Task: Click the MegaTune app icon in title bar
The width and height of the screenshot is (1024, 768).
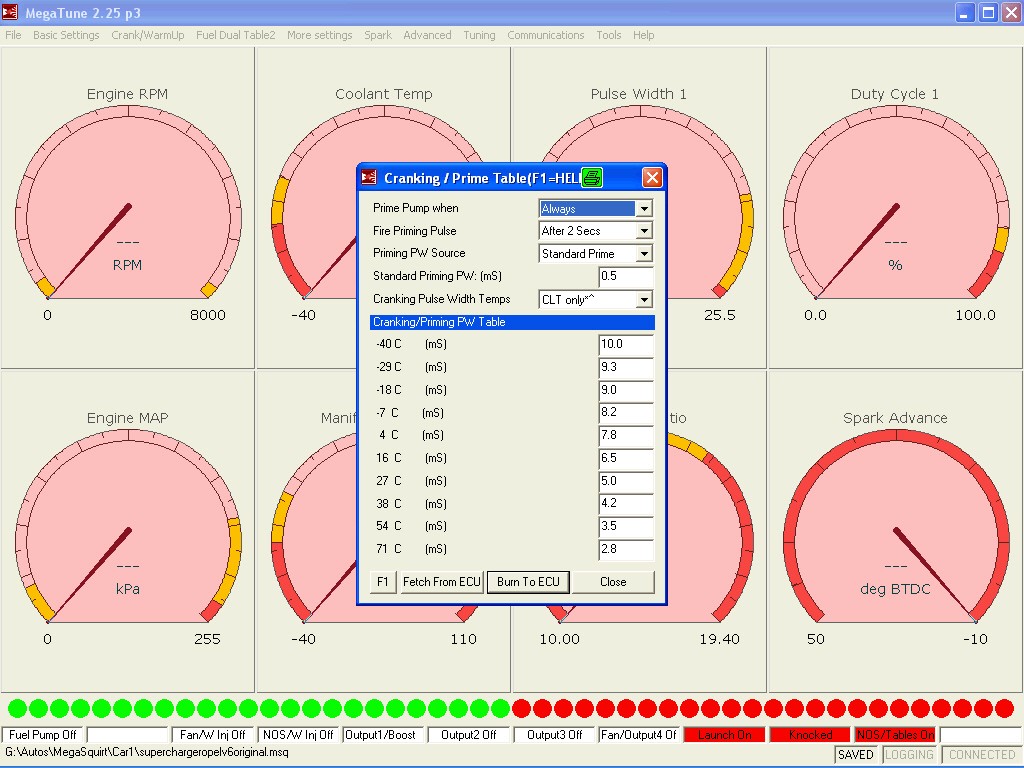Action: (x=10, y=12)
